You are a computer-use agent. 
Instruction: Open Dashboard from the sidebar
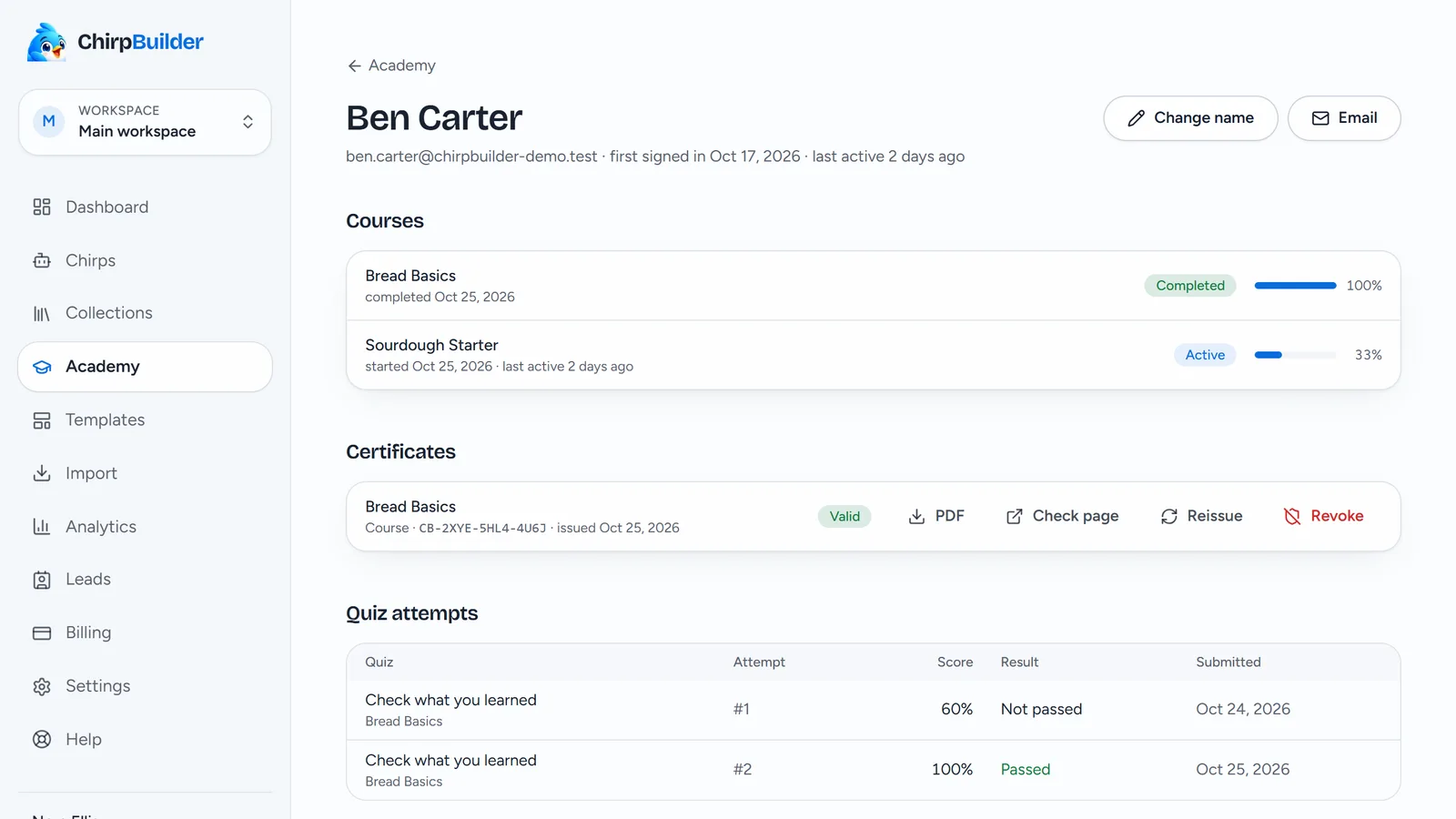tap(145, 207)
